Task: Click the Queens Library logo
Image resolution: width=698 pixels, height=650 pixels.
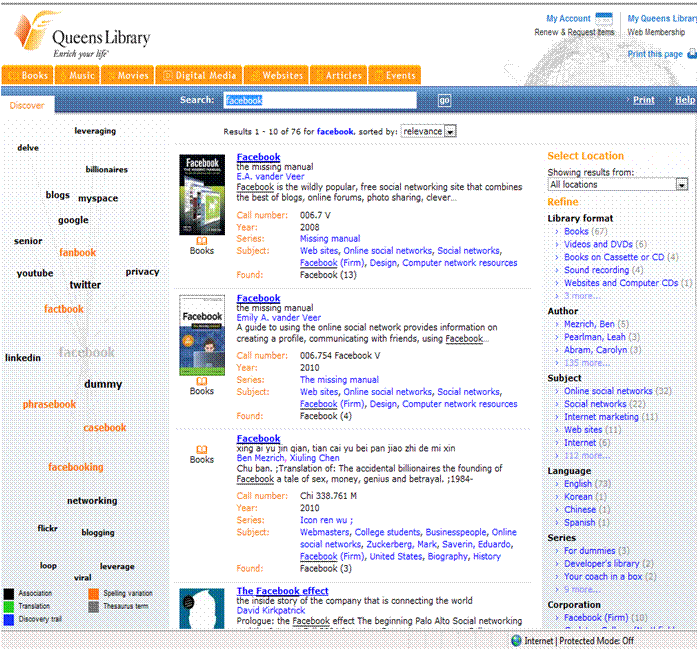Action: tap(82, 36)
